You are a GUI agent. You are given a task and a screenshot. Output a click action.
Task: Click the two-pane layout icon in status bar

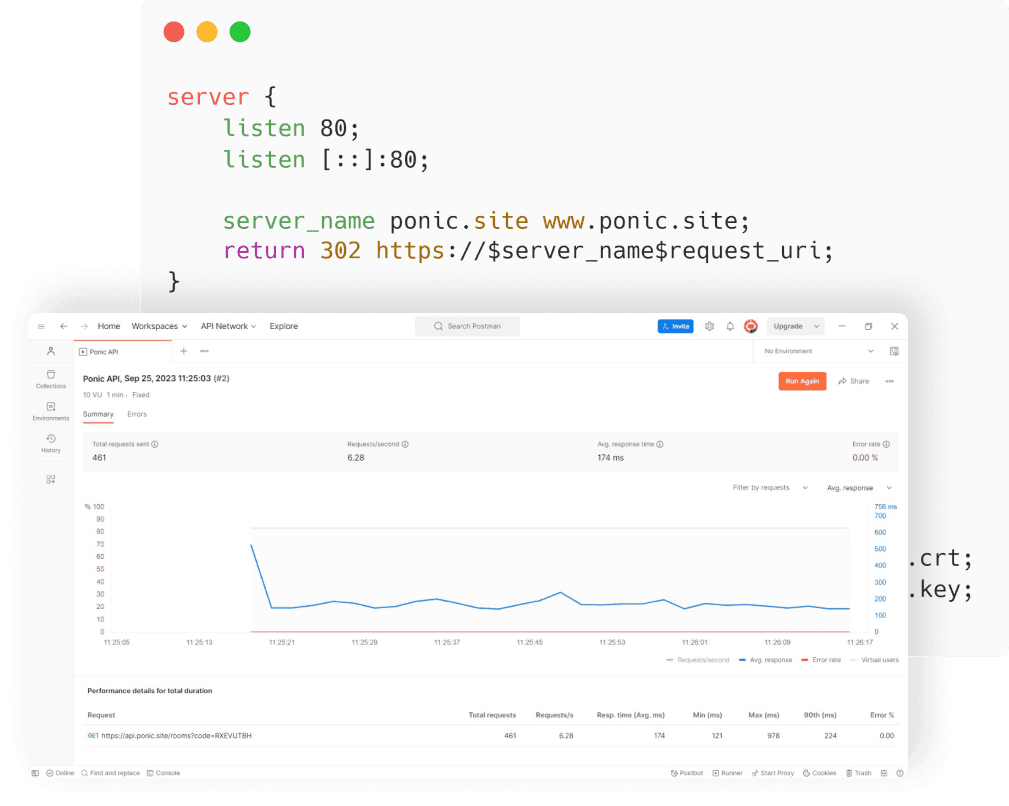tap(884, 773)
